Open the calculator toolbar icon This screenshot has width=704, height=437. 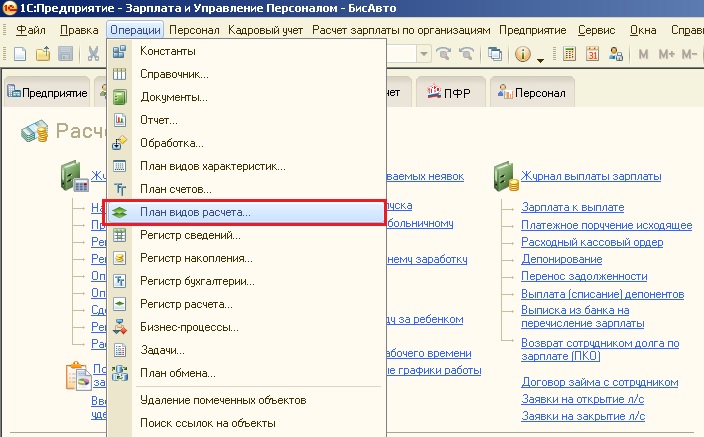coord(569,54)
